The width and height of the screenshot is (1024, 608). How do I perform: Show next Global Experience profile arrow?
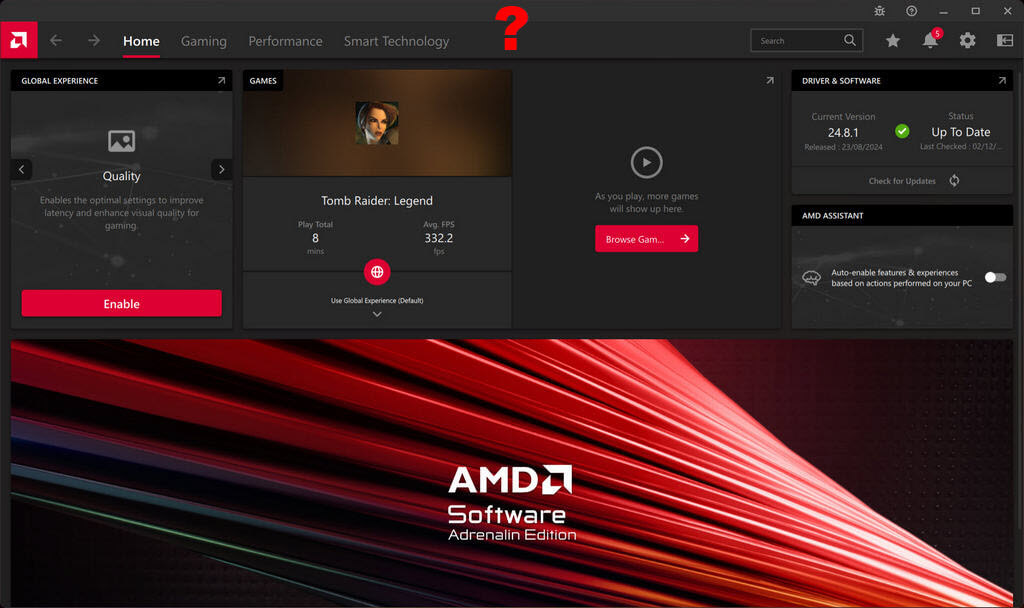click(x=222, y=169)
